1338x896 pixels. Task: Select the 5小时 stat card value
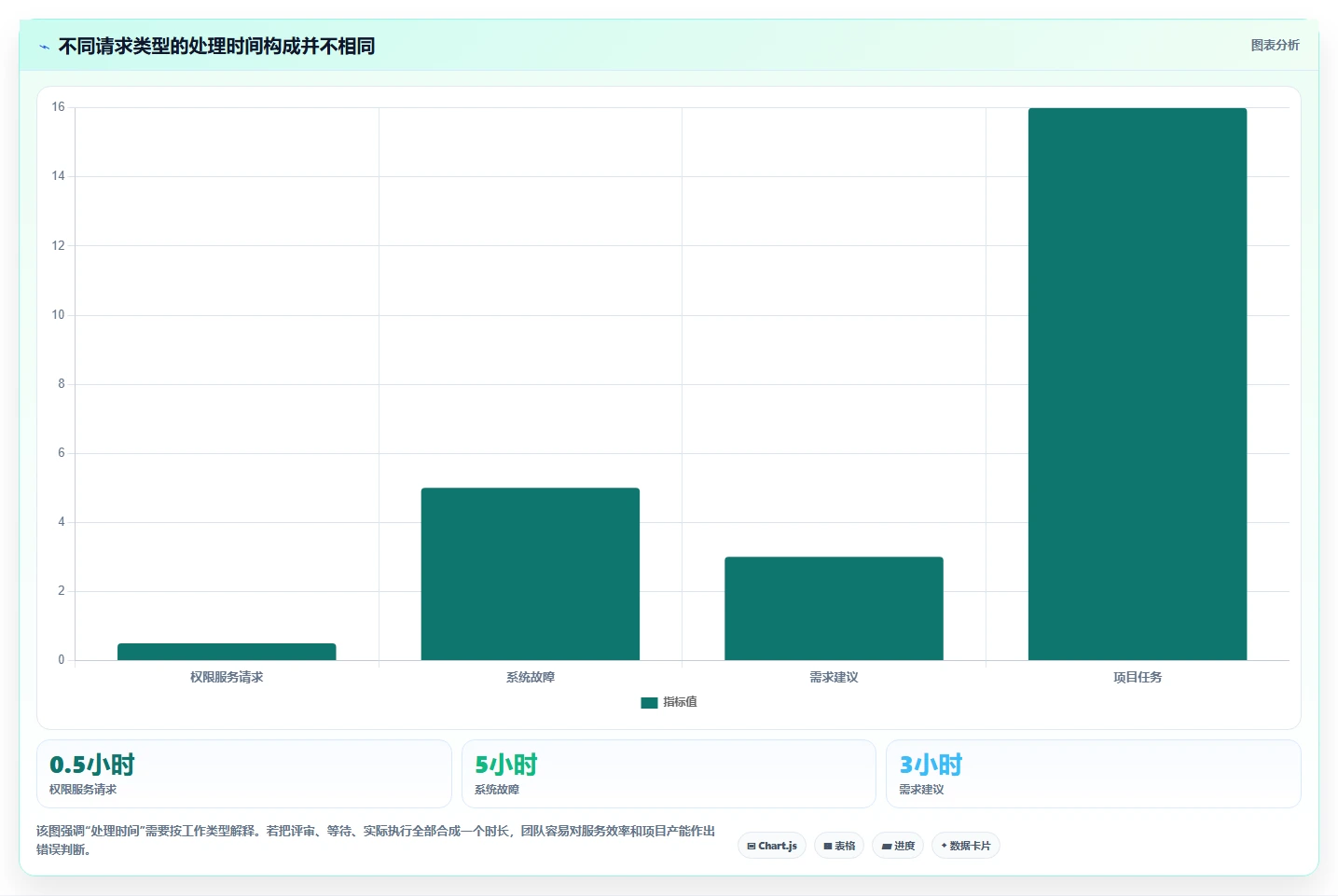tap(506, 765)
